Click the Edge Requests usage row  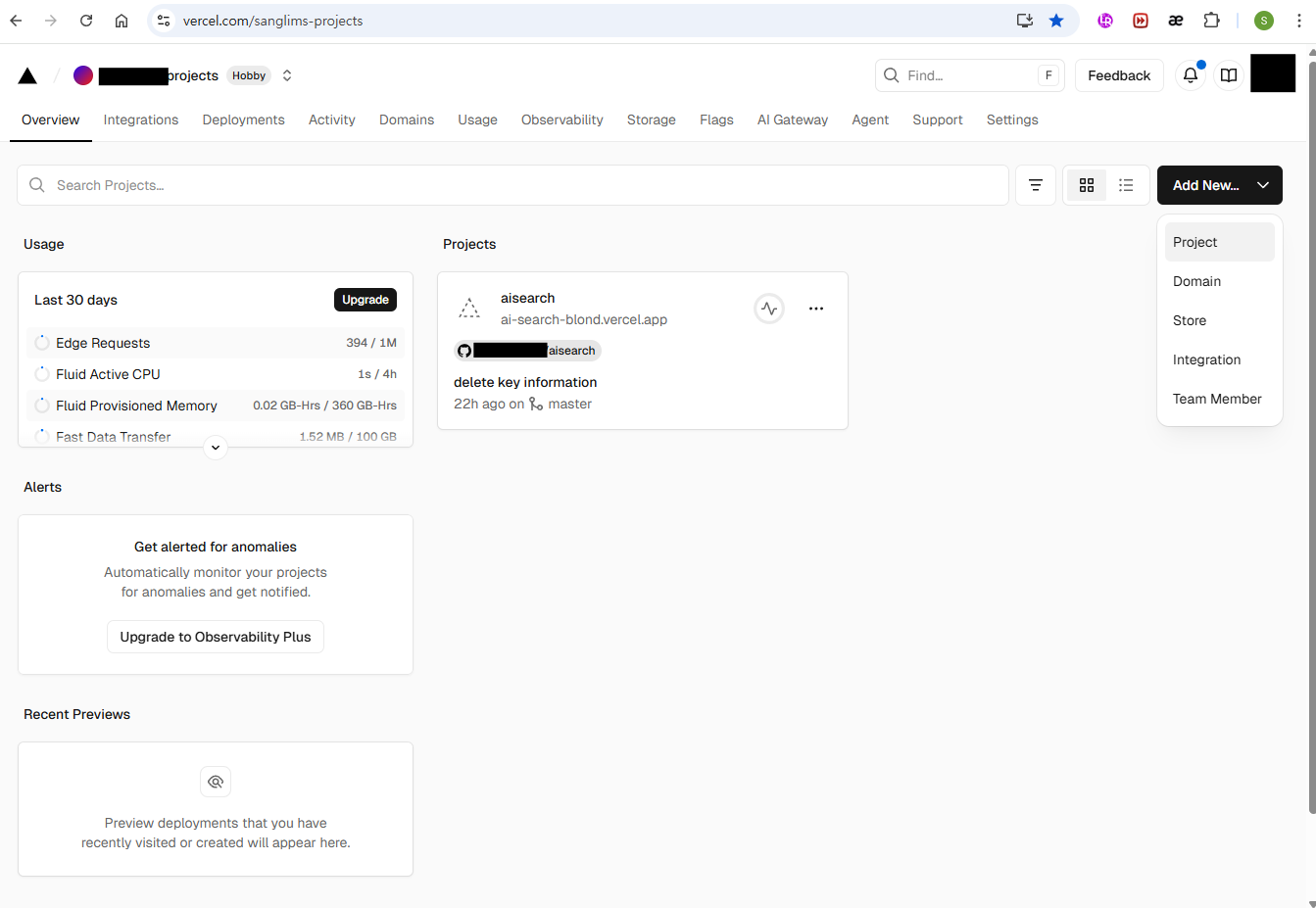[x=216, y=343]
